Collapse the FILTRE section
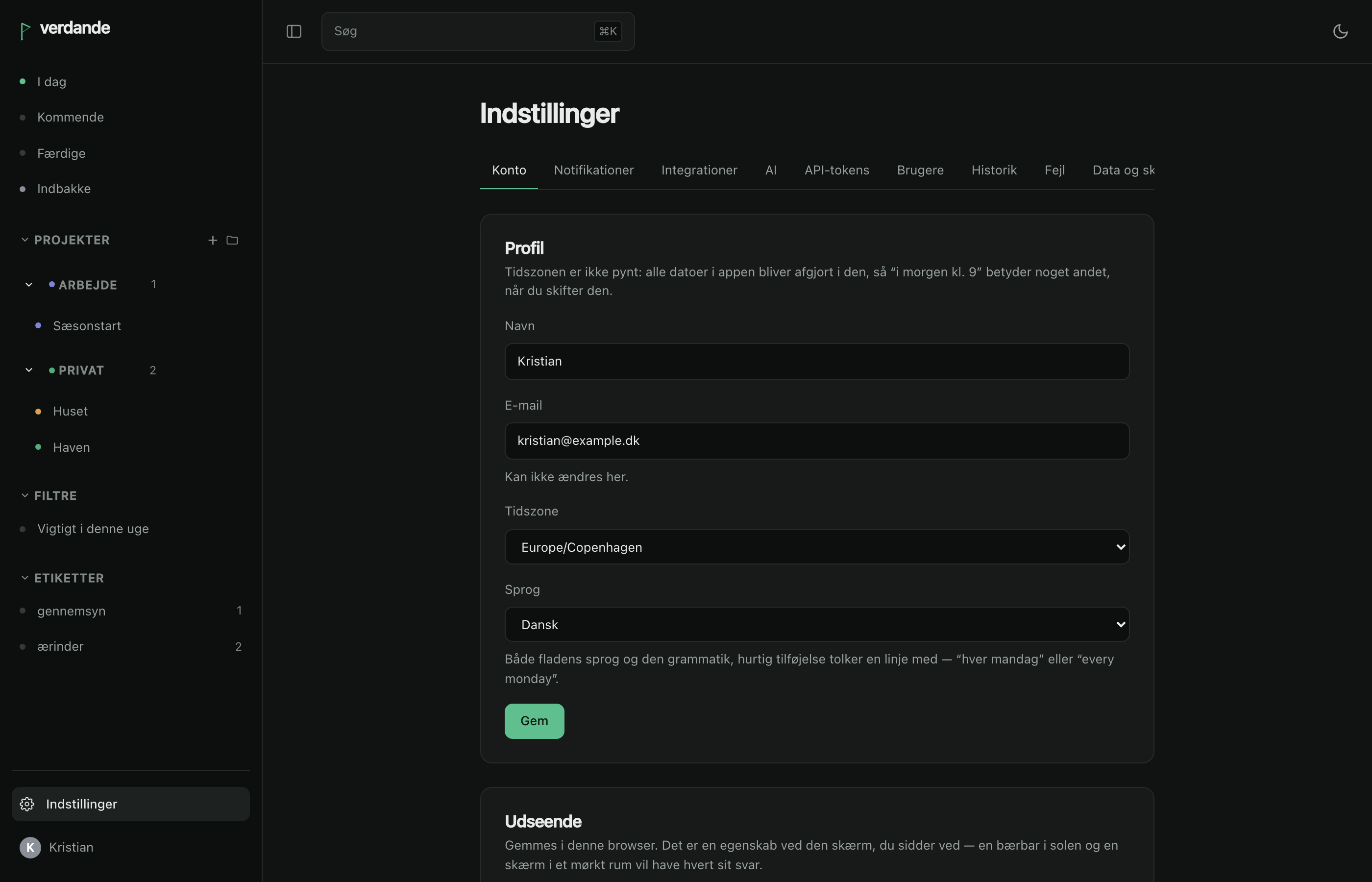Viewport: 1372px width, 882px height. (x=24, y=495)
